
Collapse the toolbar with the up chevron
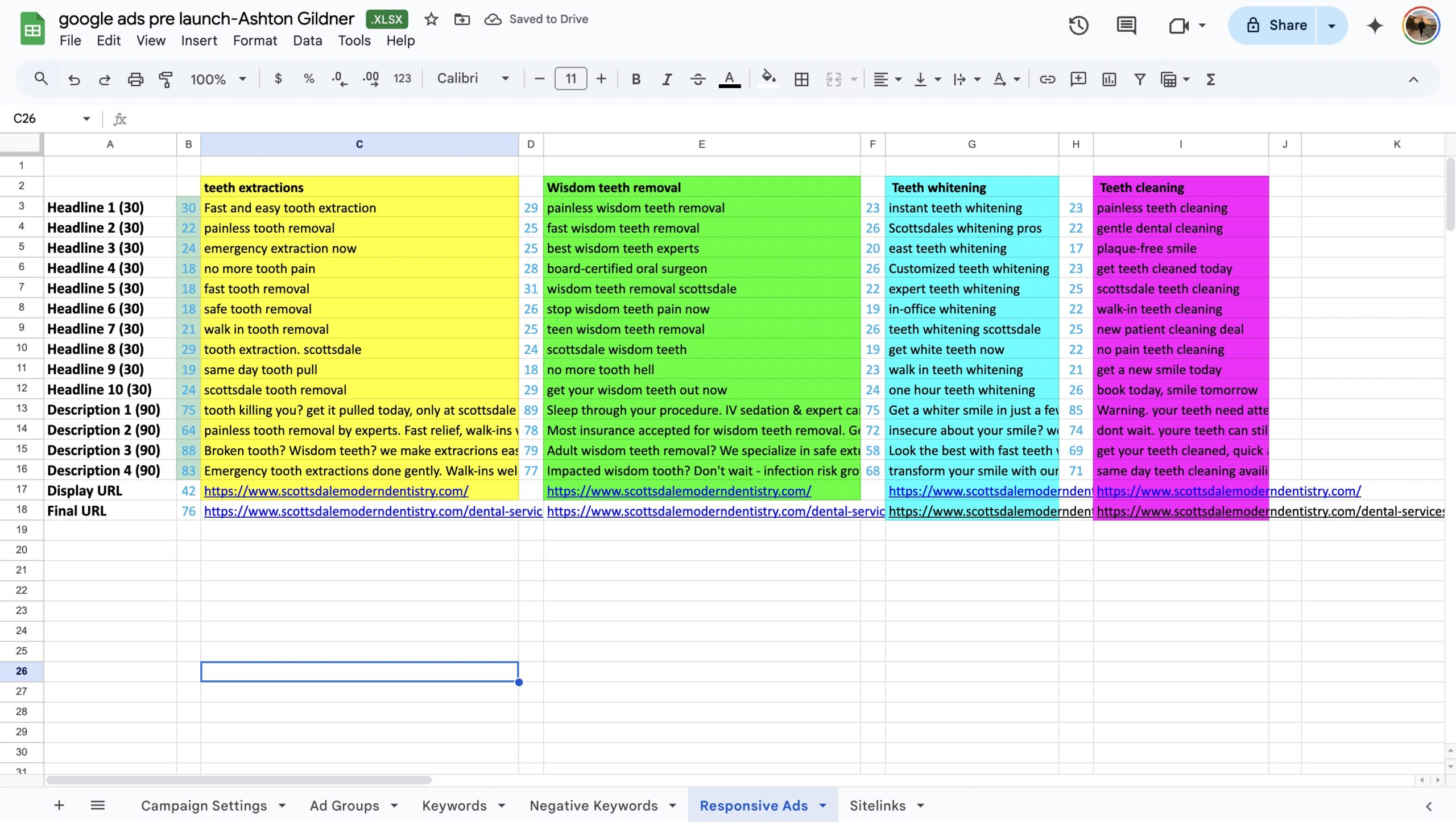pos(1413,79)
